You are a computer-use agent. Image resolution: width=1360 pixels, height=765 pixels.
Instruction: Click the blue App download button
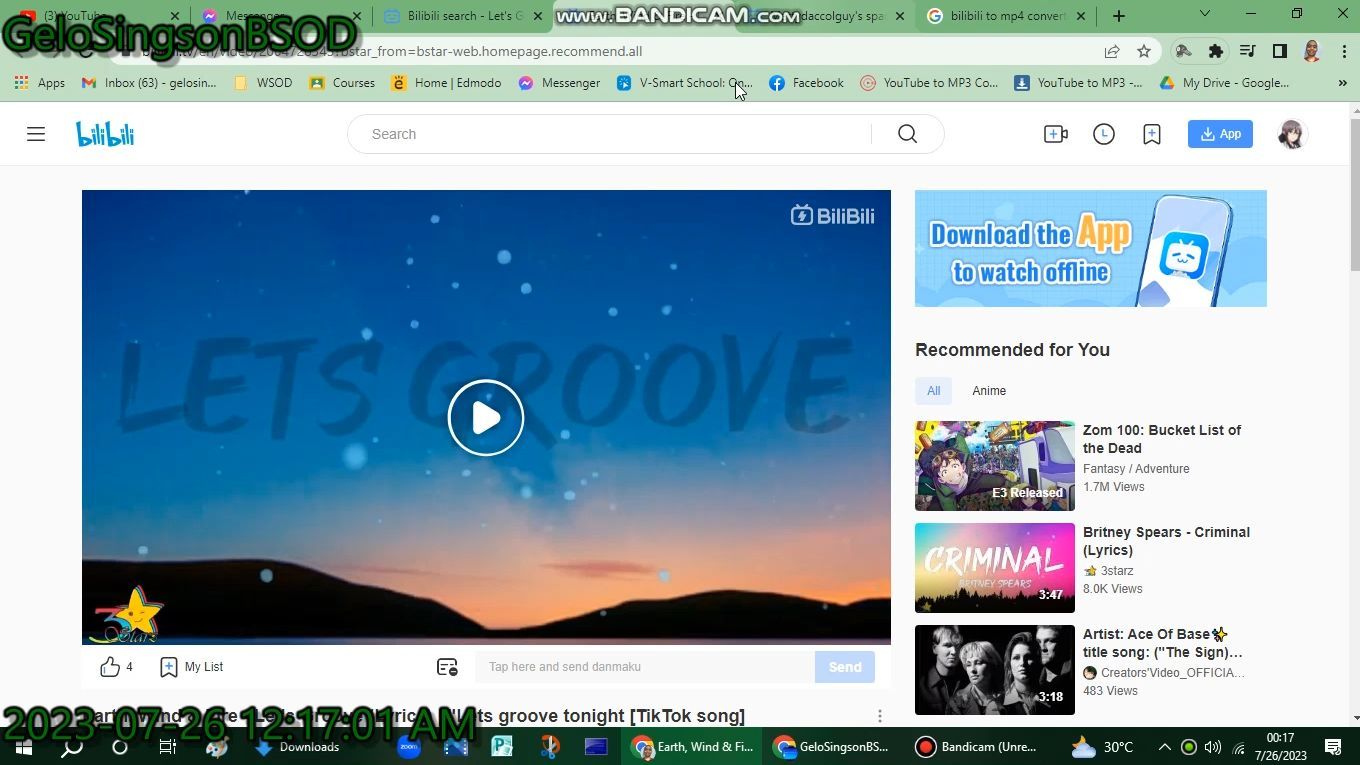[1220, 134]
